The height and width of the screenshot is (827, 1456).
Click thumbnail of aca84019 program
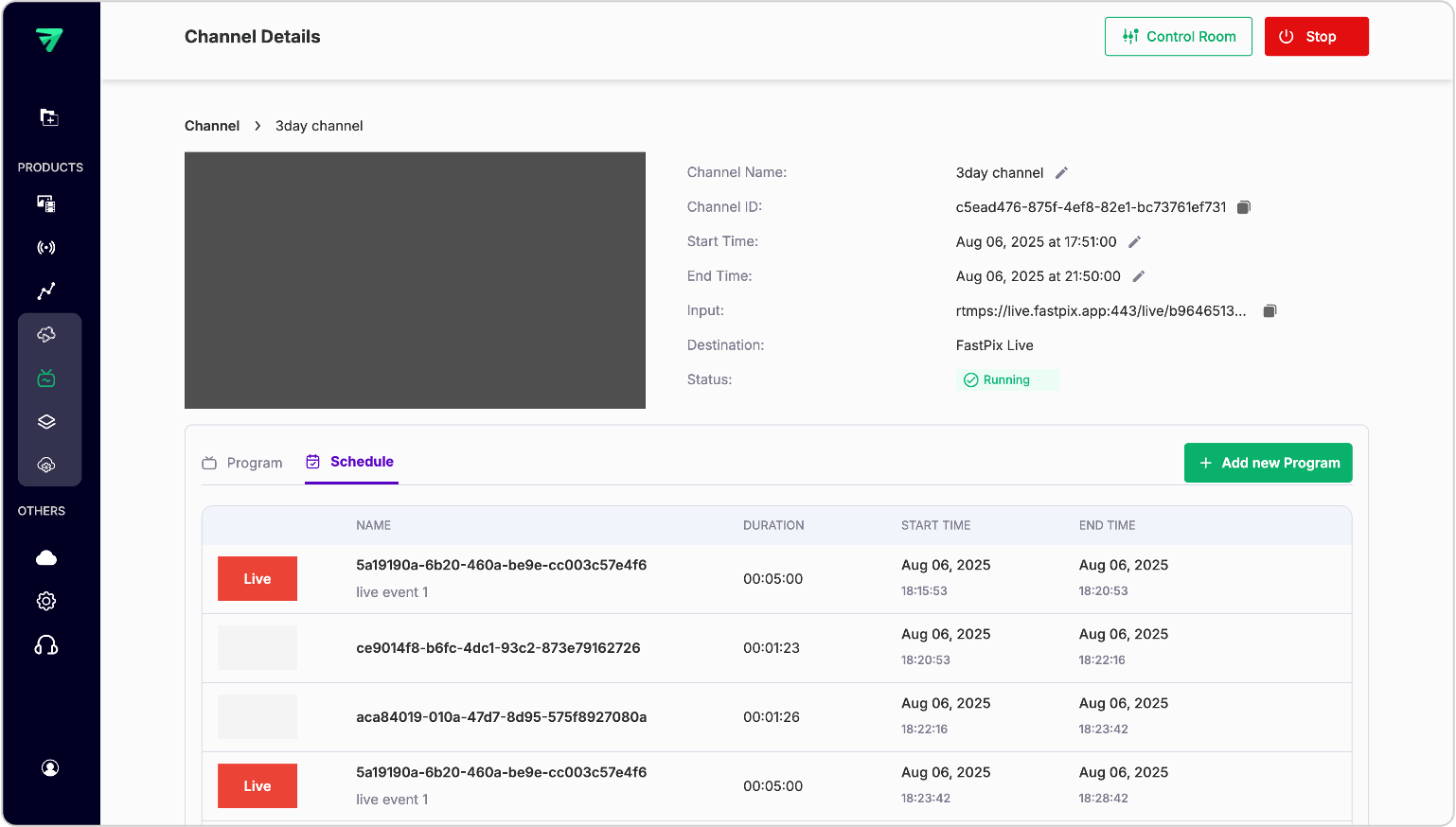pyautogui.click(x=257, y=717)
